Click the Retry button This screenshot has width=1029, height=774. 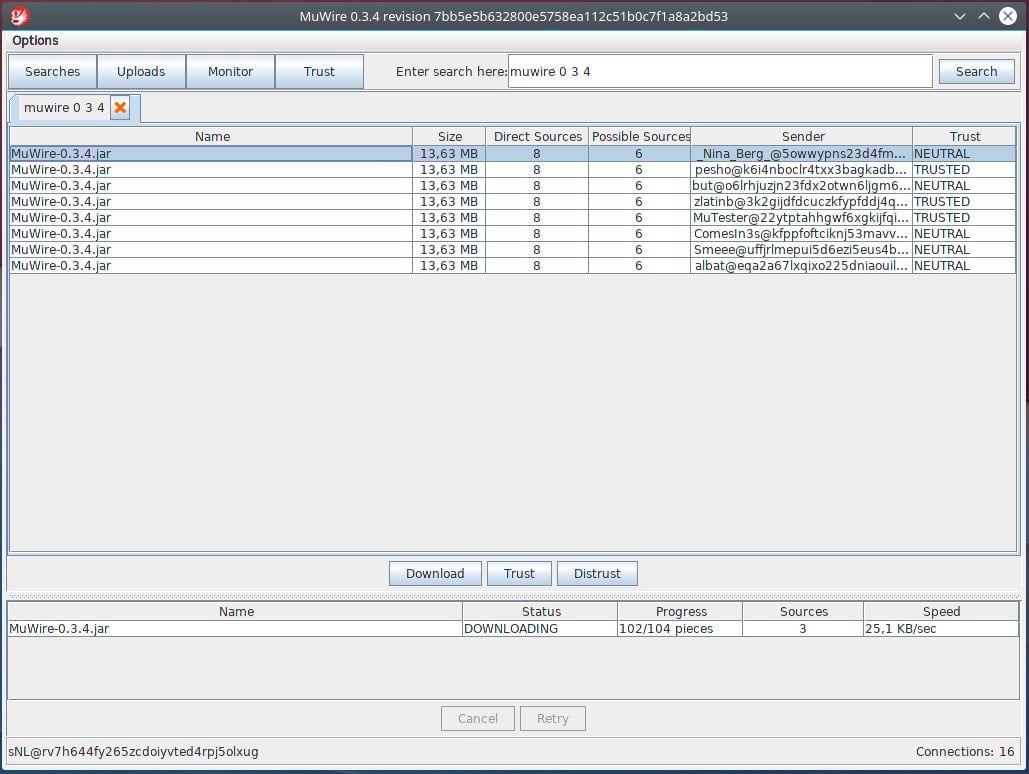[553, 718]
